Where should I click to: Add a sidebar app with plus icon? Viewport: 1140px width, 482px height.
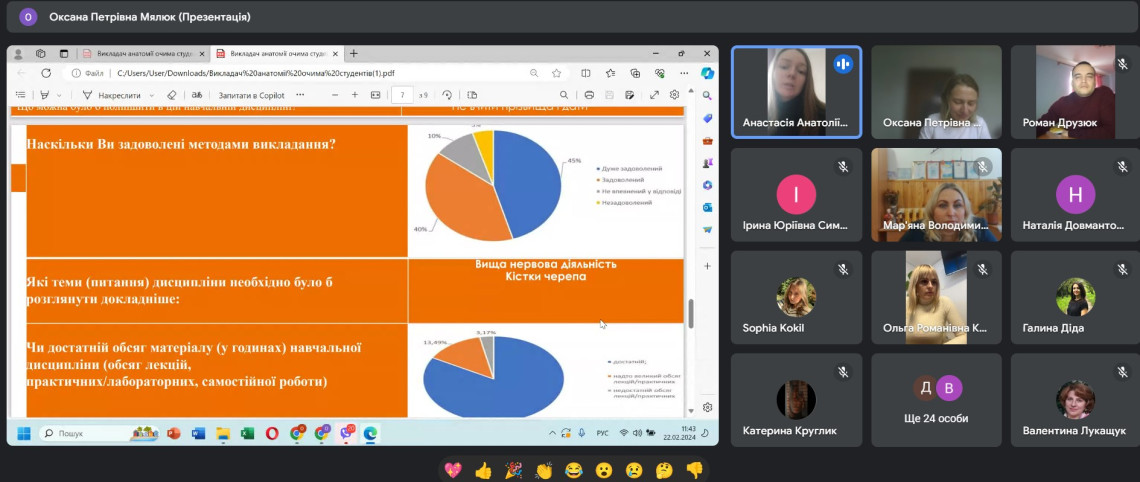[707, 266]
